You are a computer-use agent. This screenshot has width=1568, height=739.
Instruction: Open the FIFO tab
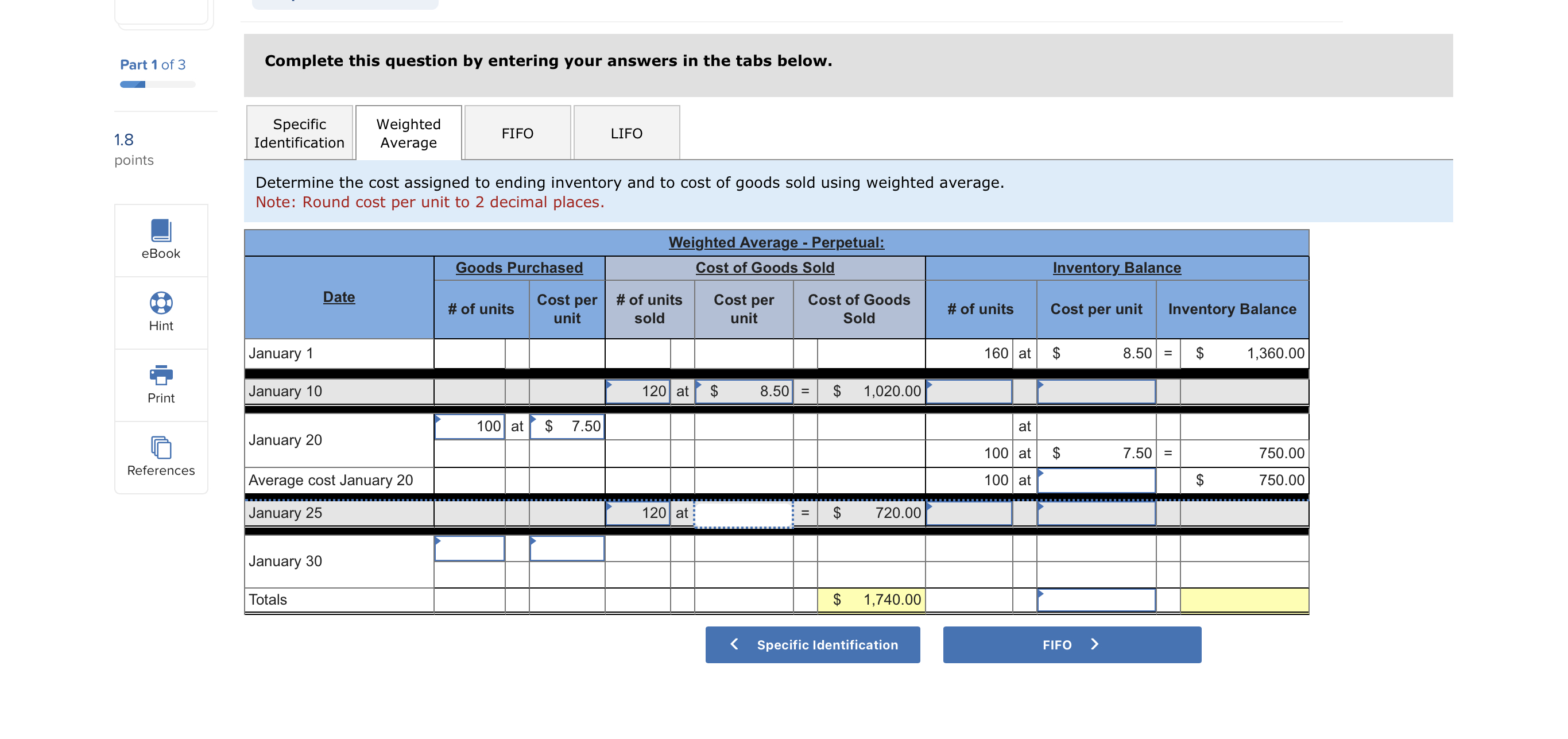517,133
